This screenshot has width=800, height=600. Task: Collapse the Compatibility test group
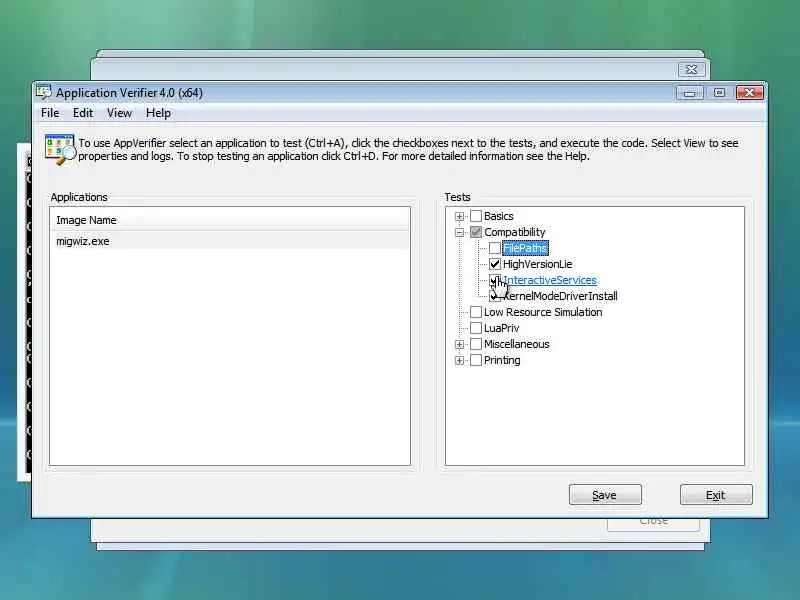click(459, 232)
